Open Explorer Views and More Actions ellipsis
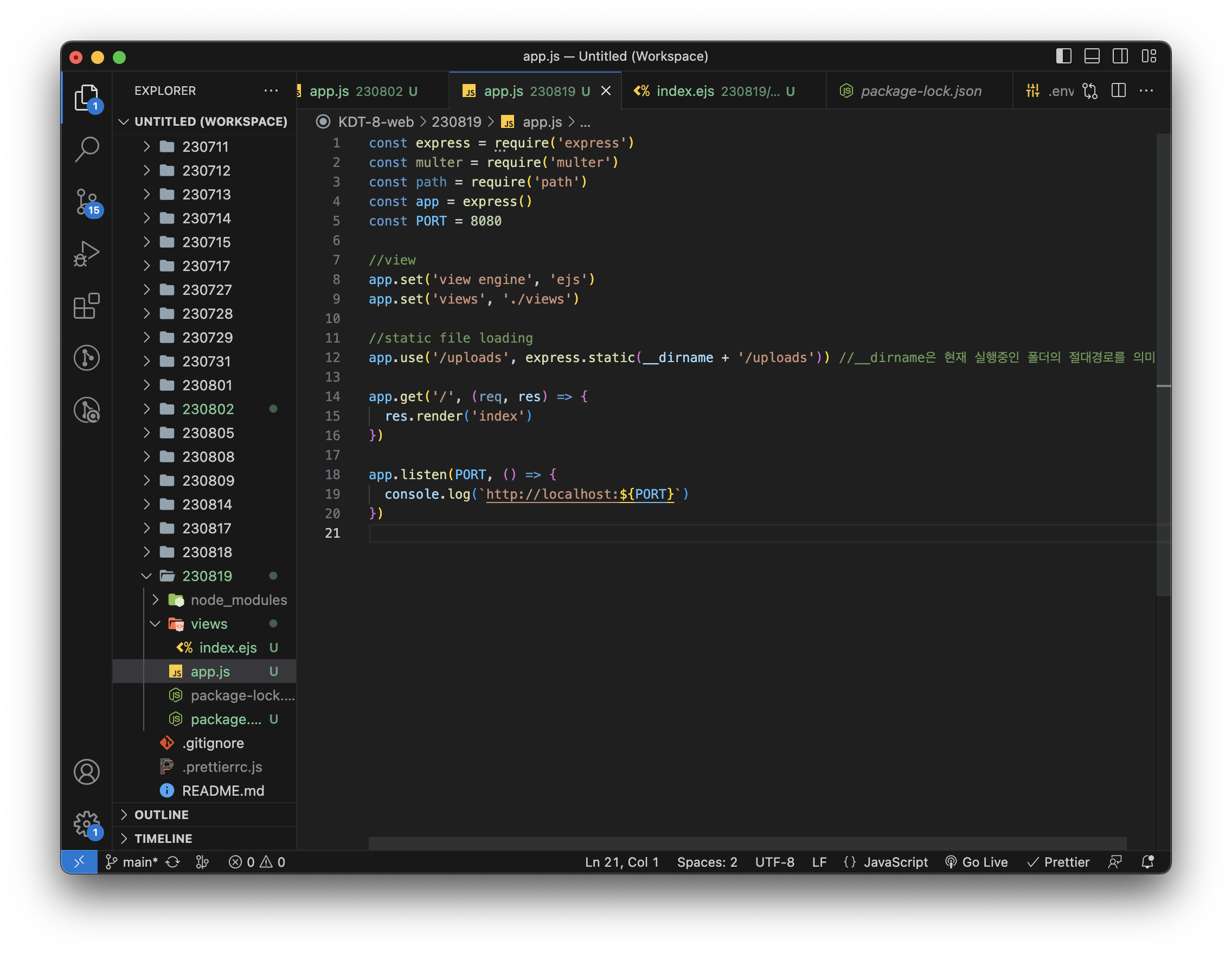This screenshot has width=1232, height=954. point(271,91)
